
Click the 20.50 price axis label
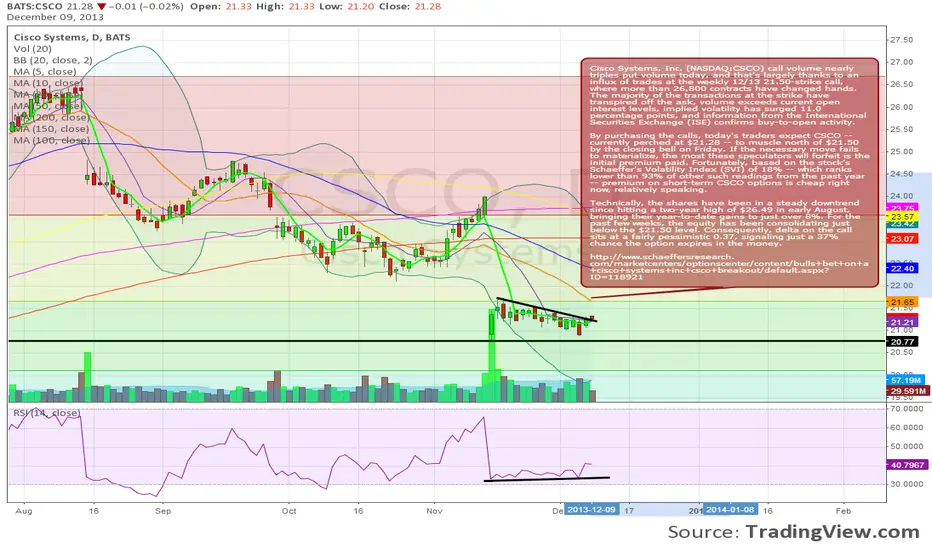[x=901, y=352]
